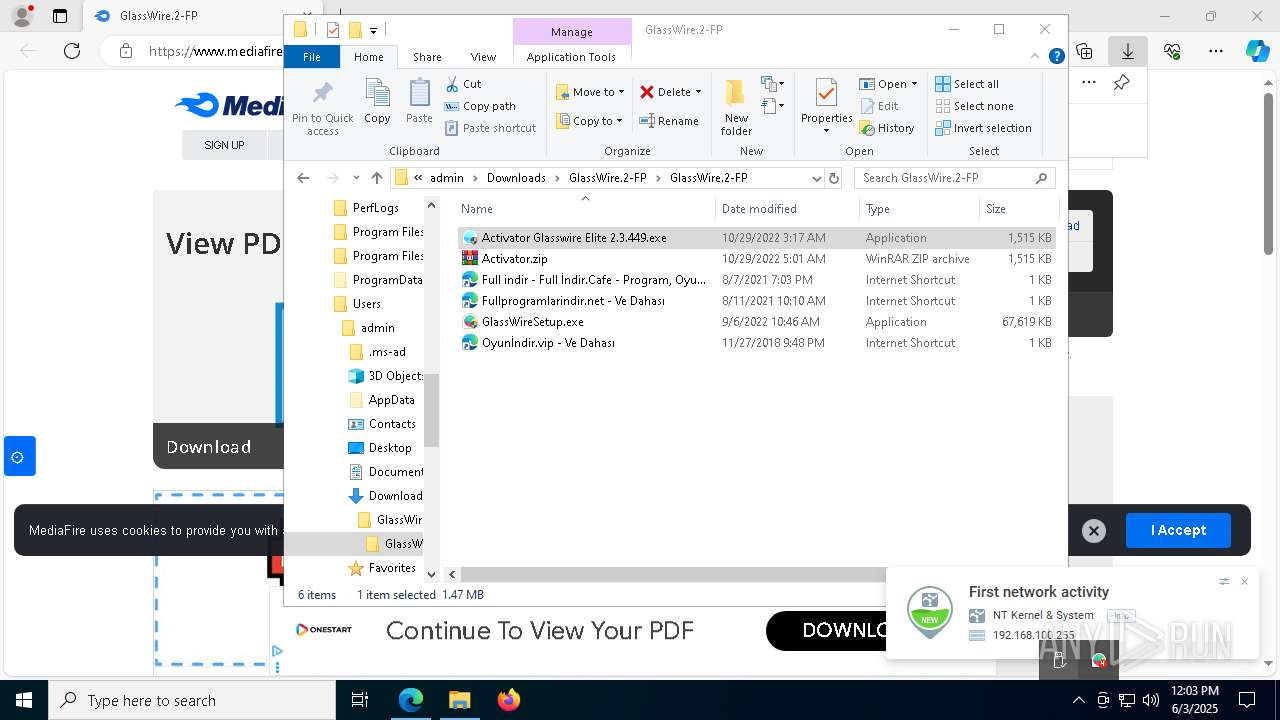
Task: Open Quick Access Toolbar customize dropdown
Action: tap(373, 30)
